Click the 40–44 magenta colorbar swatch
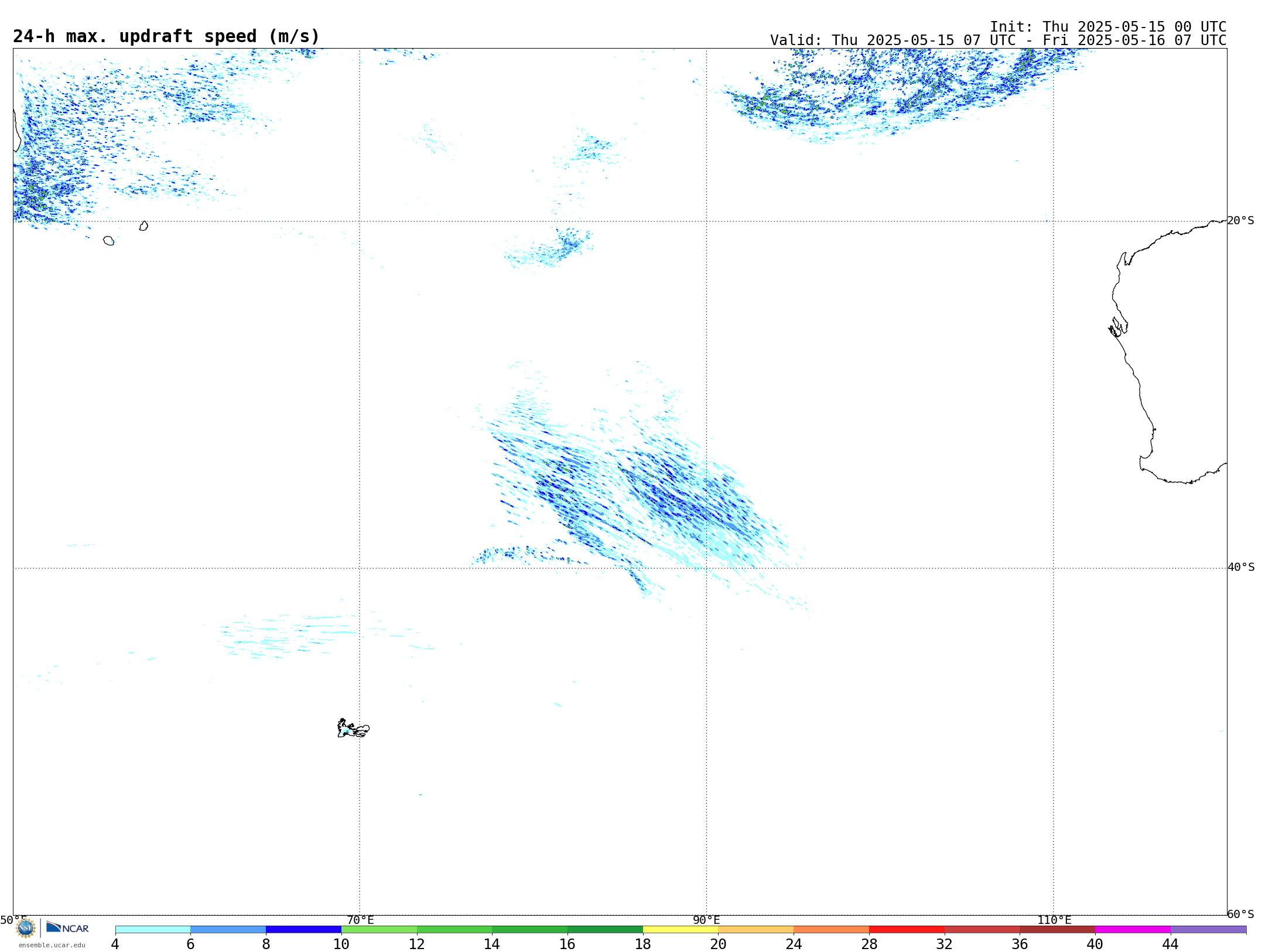This screenshot has height=952, width=1265. tap(1133, 930)
